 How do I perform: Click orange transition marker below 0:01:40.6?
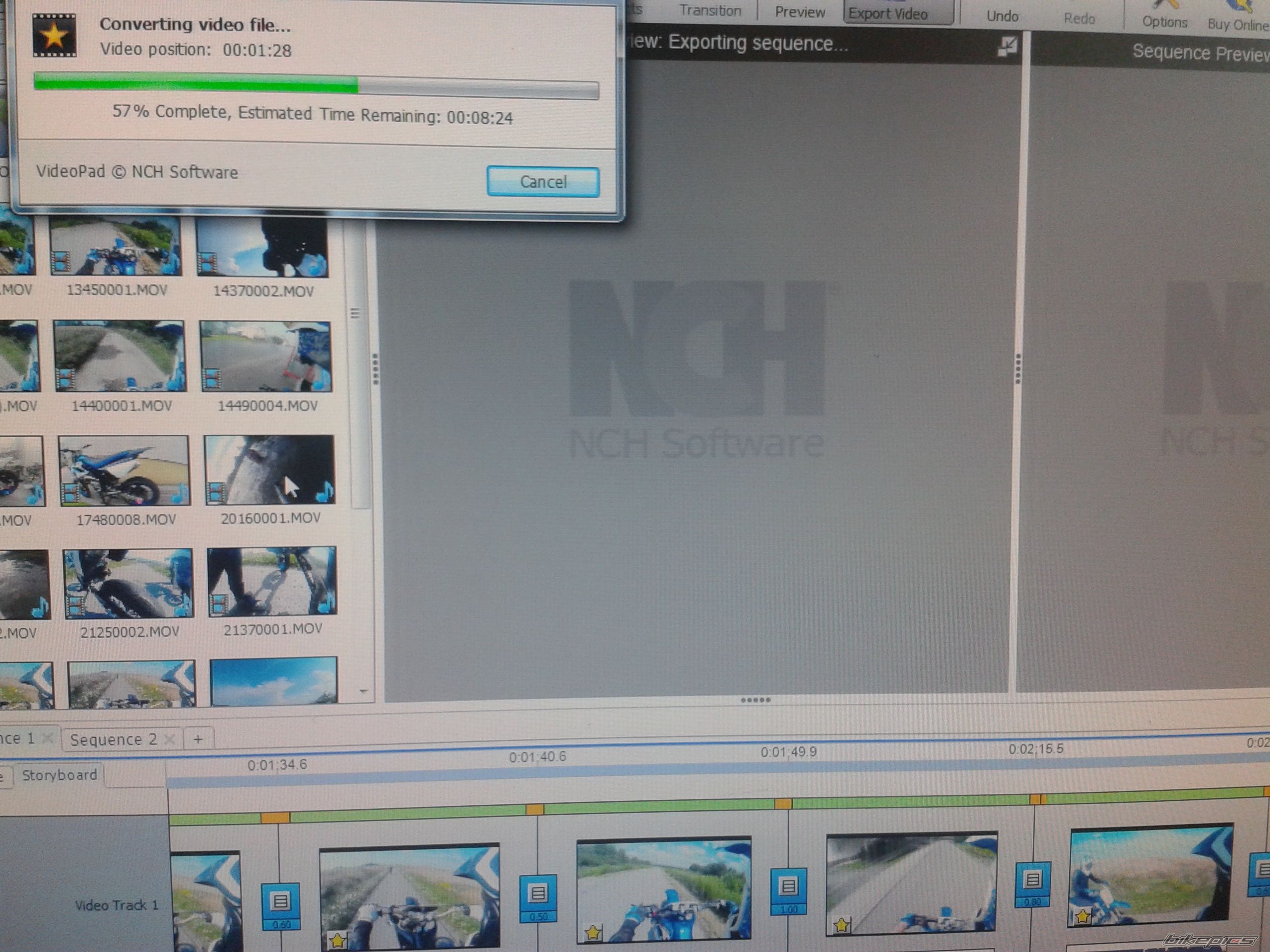pyautogui.click(x=535, y=810)
